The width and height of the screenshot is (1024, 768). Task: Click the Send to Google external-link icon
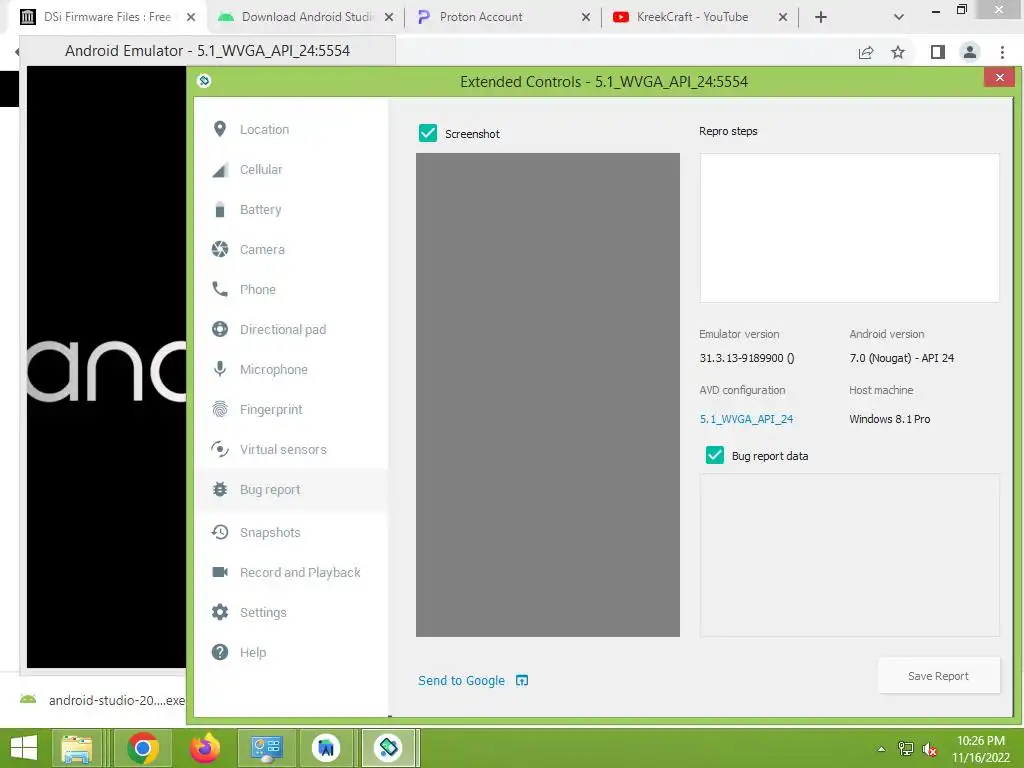(522, 680)
